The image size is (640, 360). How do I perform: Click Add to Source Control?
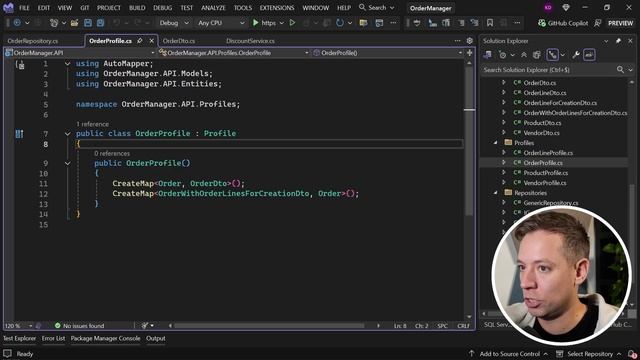[x=508, y=354]
